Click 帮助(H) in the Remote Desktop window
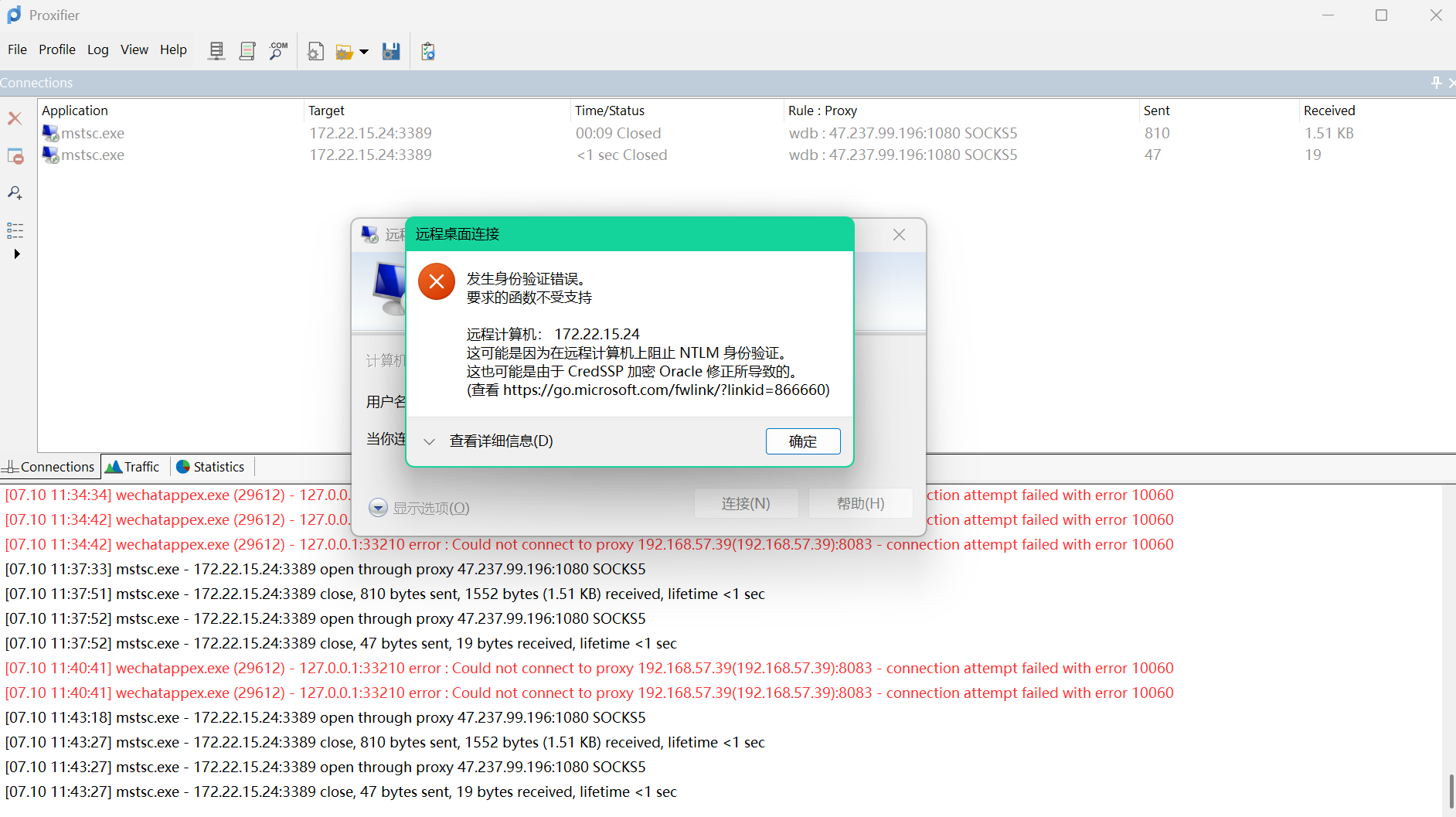 coord(861,504)
